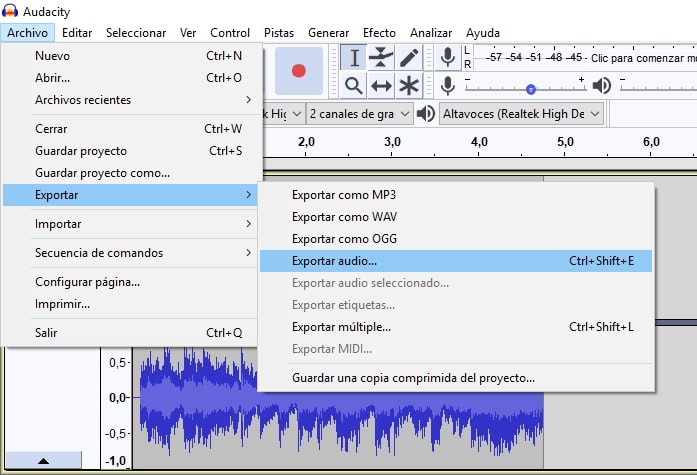The image size is (697, 475).
Task: Choose Cerrar in the Archivo menu
Action: pyautogui.click(x=130, y=129)
